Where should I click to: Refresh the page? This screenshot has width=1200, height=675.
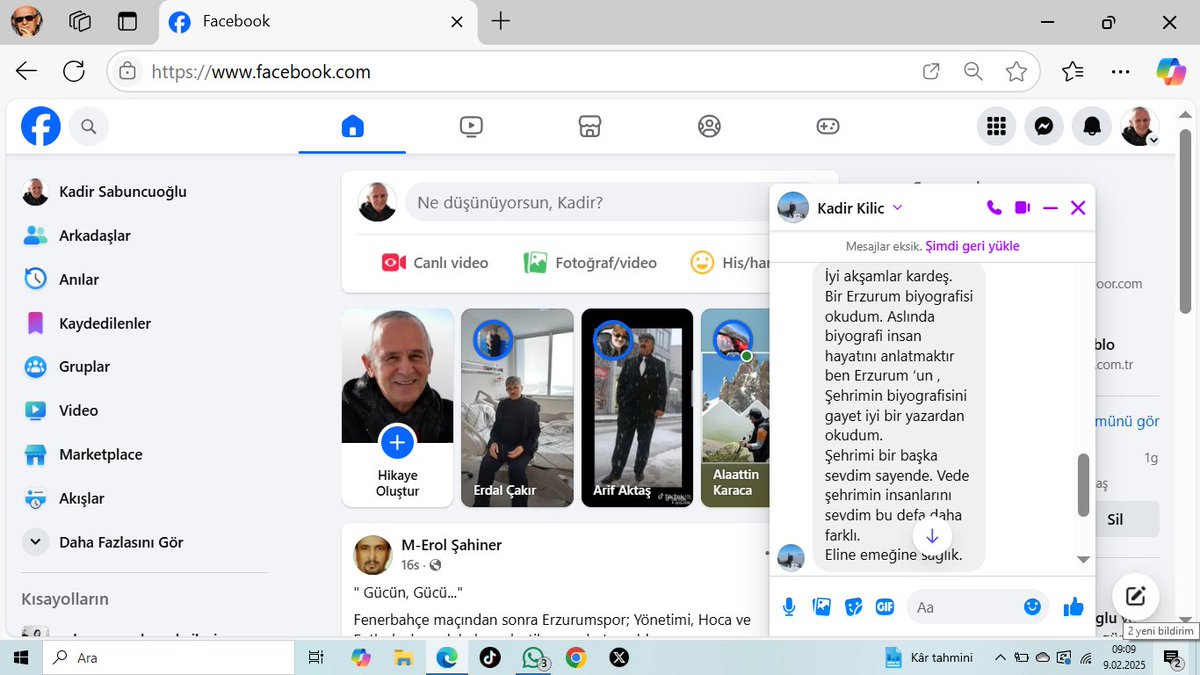(74, 71)
